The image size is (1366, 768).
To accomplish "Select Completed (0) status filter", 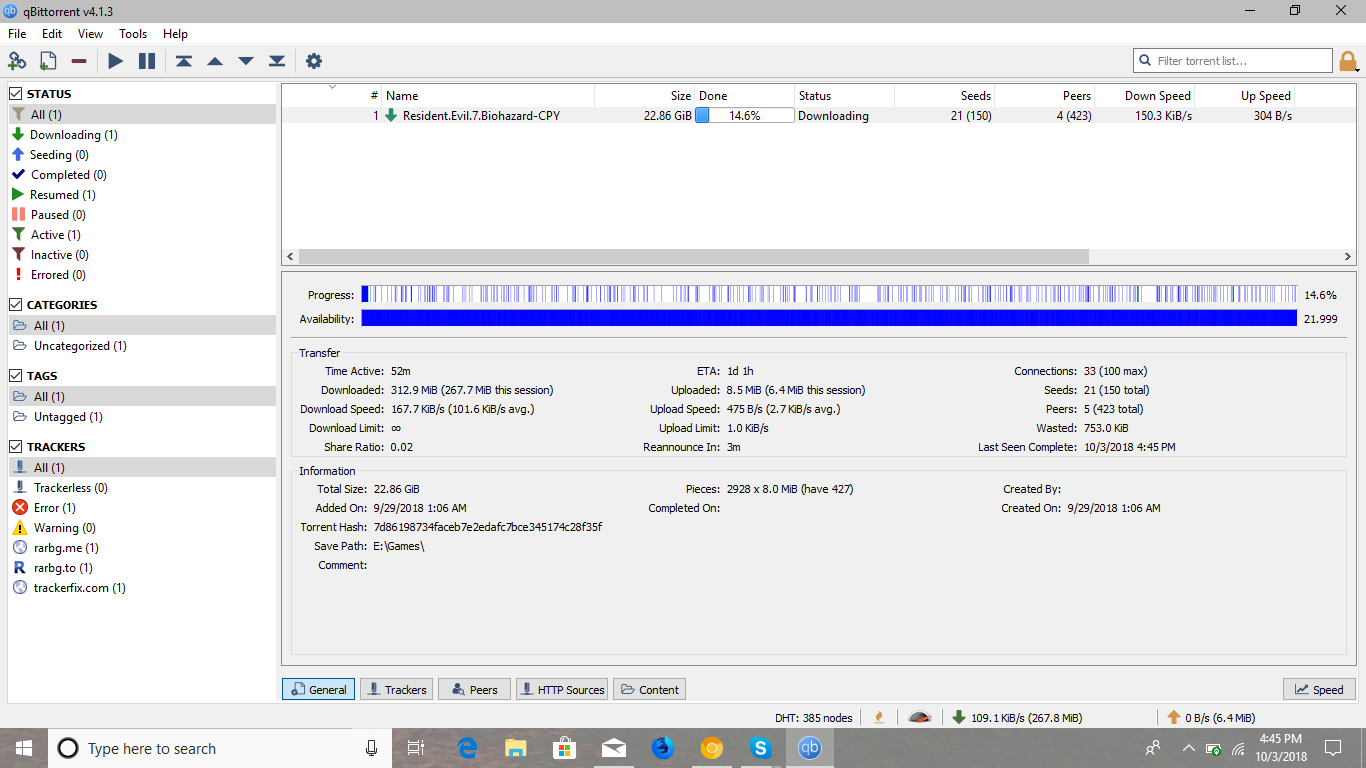I will click(142, 175).
